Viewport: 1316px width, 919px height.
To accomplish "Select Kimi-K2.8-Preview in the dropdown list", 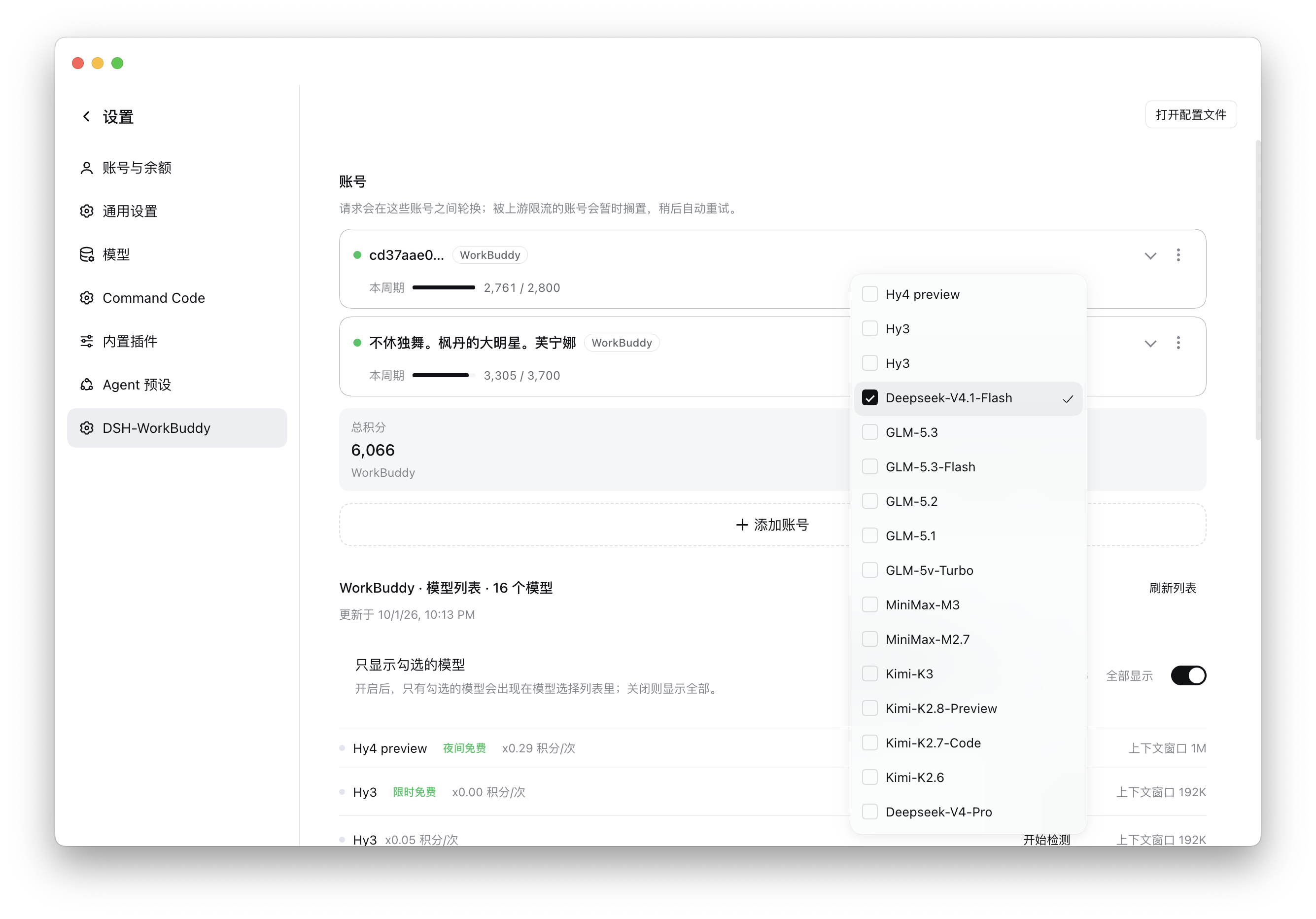I will click(968, 708).
